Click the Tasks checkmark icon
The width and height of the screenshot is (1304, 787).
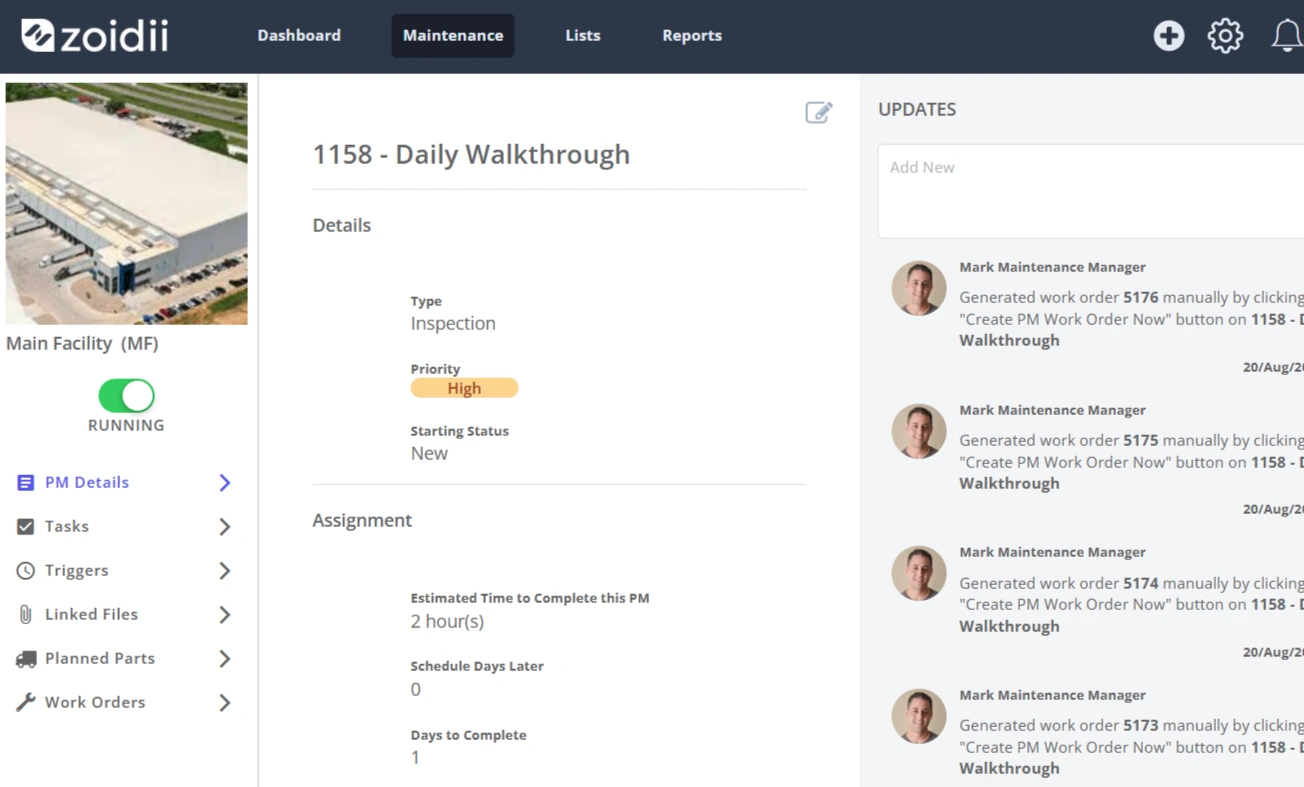click(26, 526)
